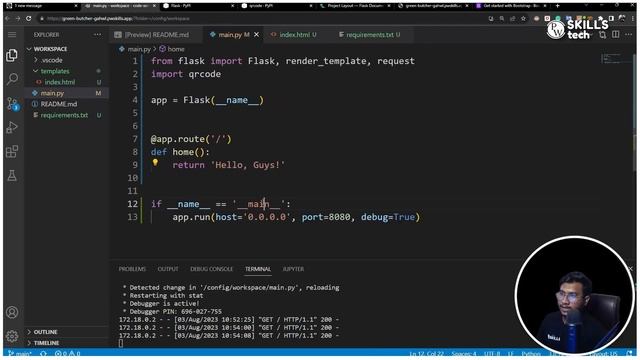Open the JUPYTER panel tab
The height and width of the screenshot is (360, 640).
click(293, 269)
